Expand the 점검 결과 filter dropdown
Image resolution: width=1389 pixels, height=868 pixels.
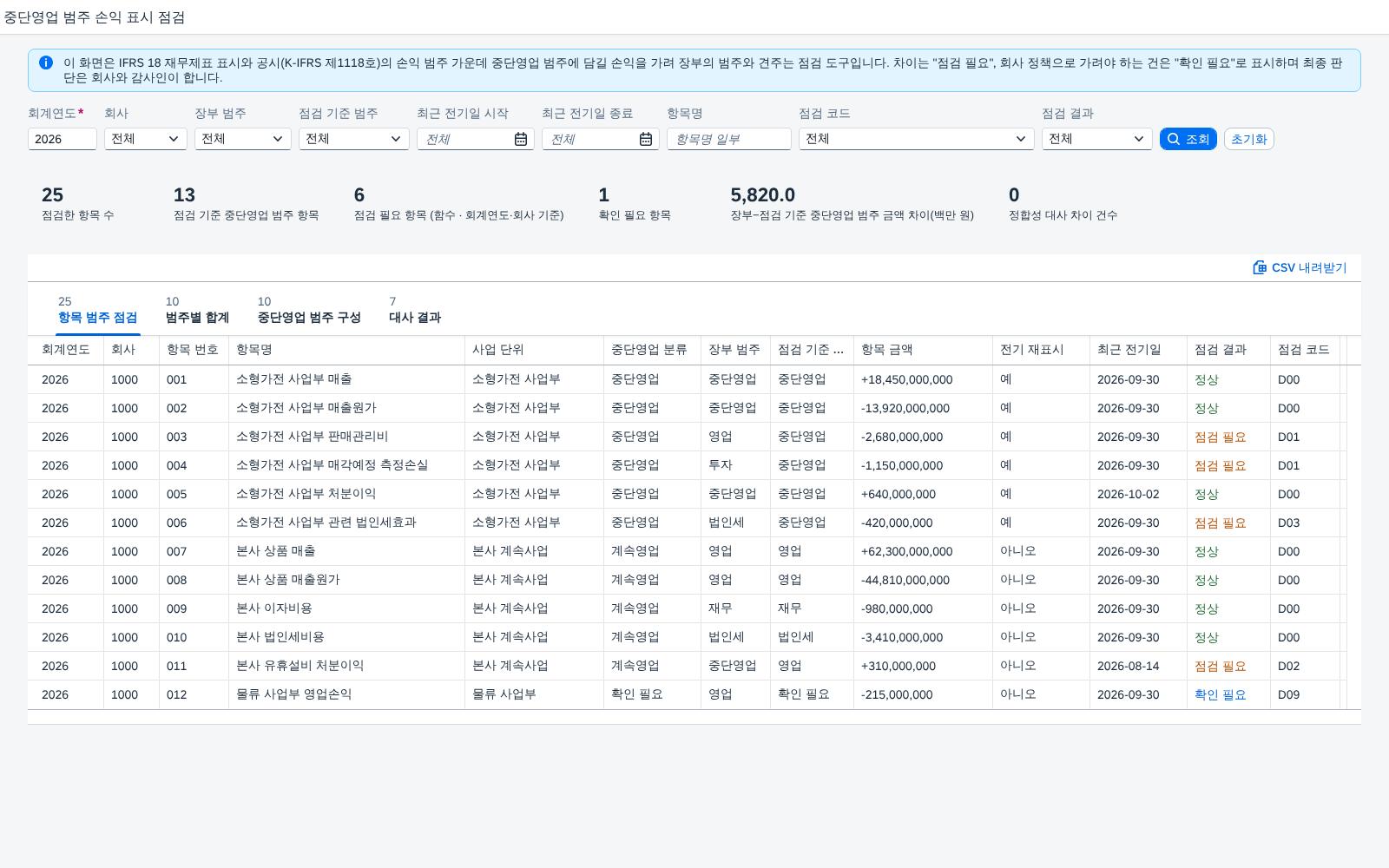1139,139
